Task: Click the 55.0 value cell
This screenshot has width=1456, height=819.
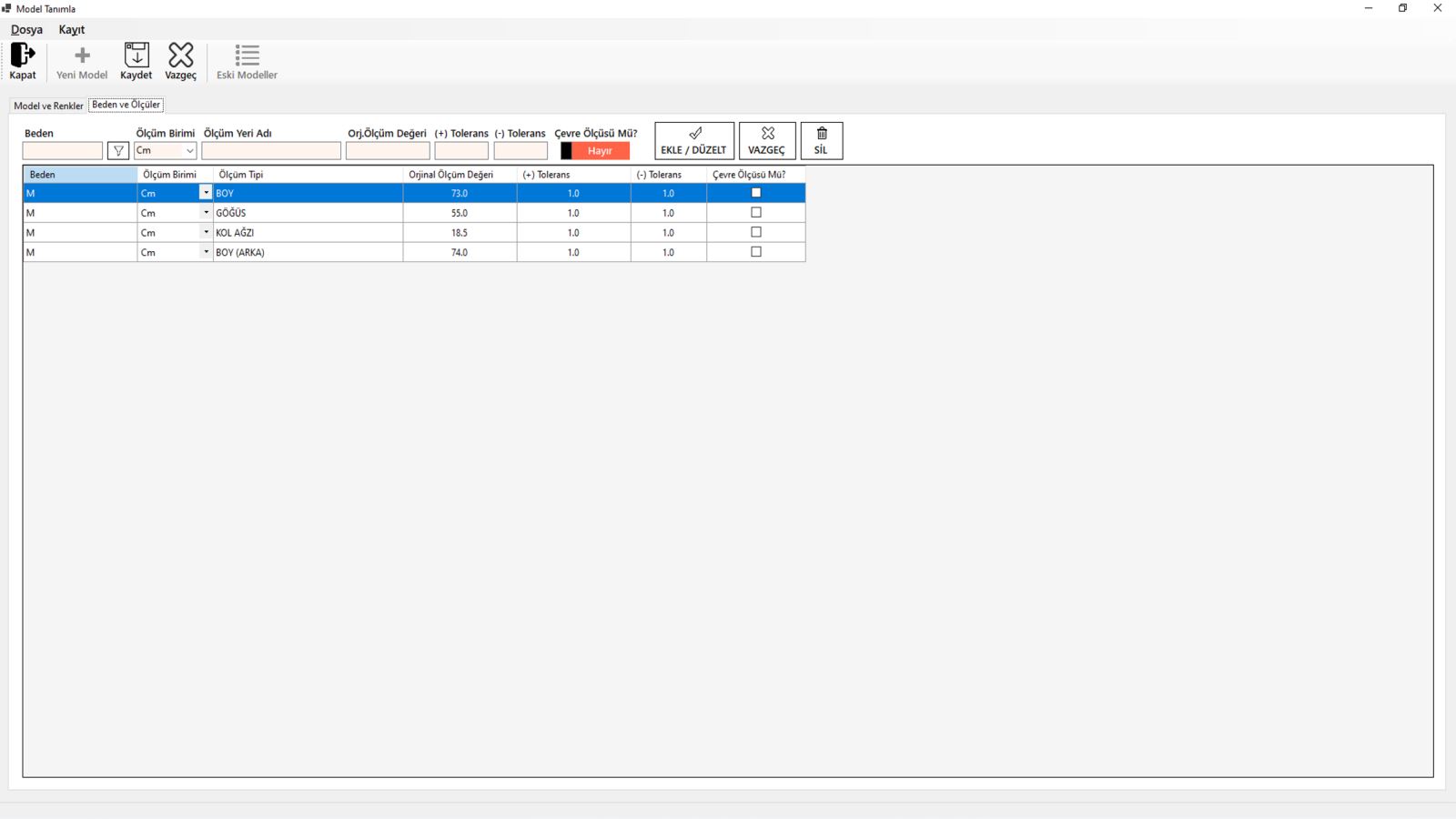Action: [x=460, y=213]
